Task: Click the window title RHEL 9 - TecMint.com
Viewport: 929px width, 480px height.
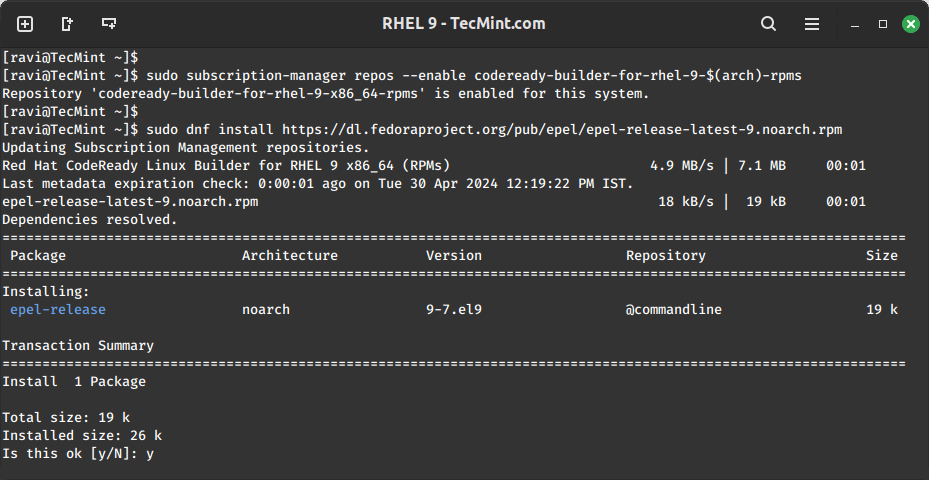Action: coord(464,23)
